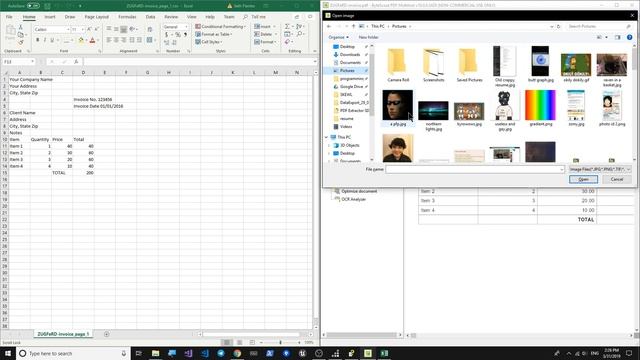
Task: Click the Underline button in Excel ribbon
Action: (x=52, y=40)
